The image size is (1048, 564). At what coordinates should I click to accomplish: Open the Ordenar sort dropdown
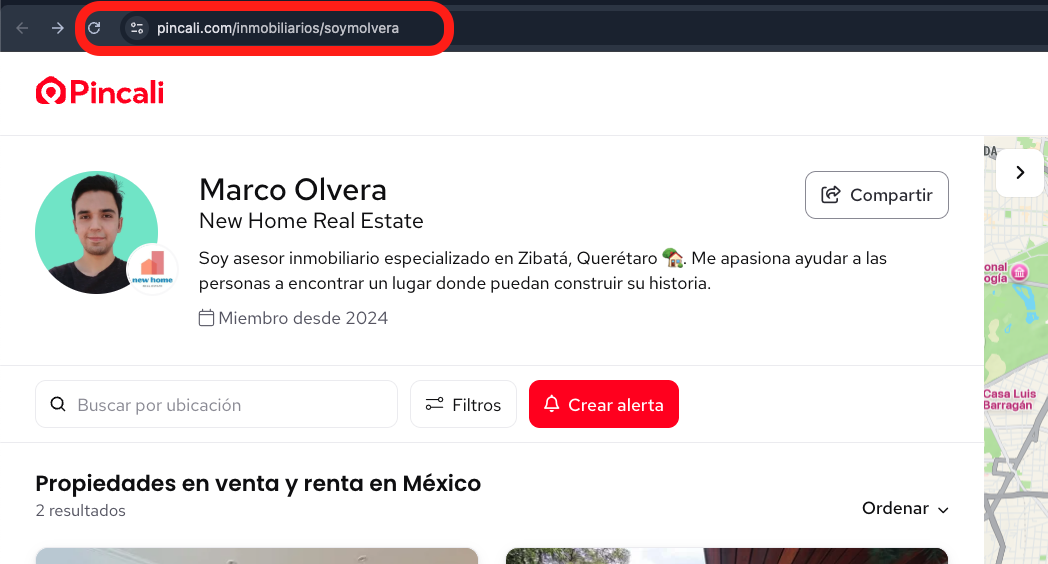905,509
